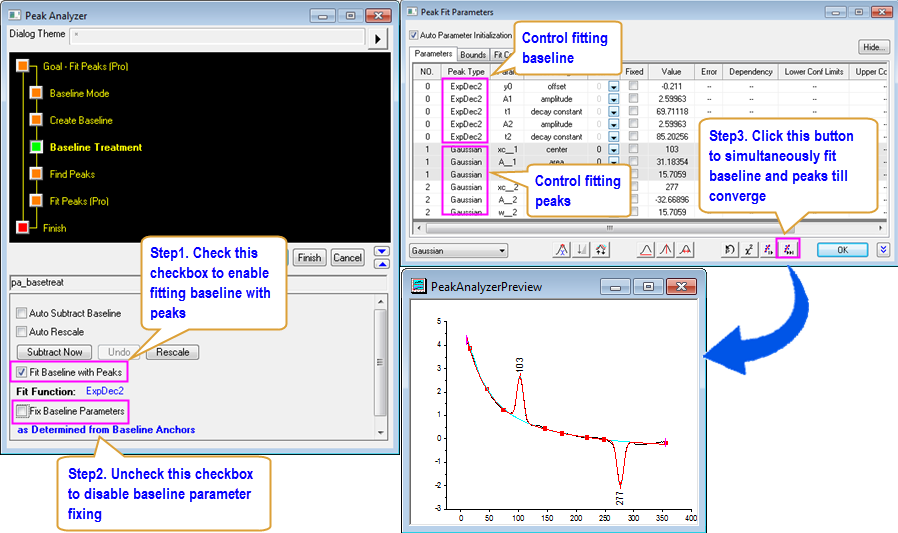Uncheck Fit Baseline with Peaks
The width and height of the screenshot is (898, 533).
tap(22, 372)
